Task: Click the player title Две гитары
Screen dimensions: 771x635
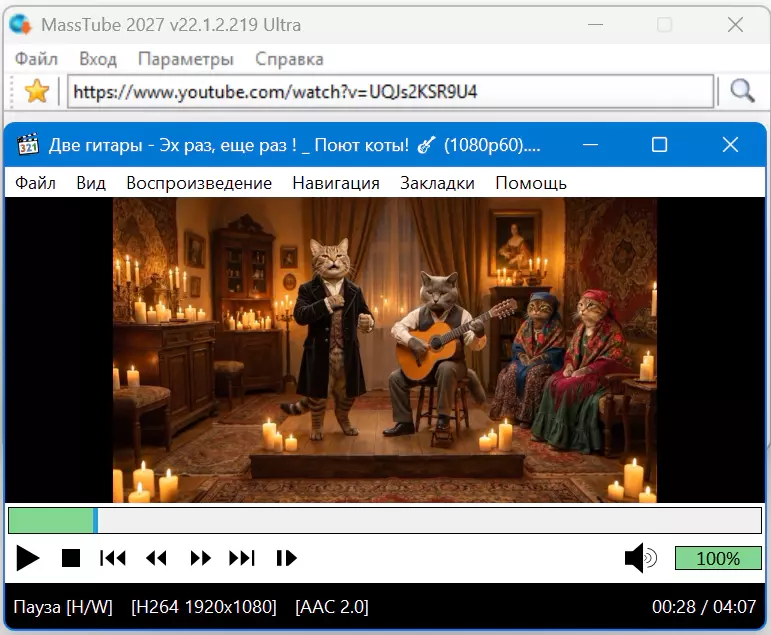Action: click(x=95, y=145)
